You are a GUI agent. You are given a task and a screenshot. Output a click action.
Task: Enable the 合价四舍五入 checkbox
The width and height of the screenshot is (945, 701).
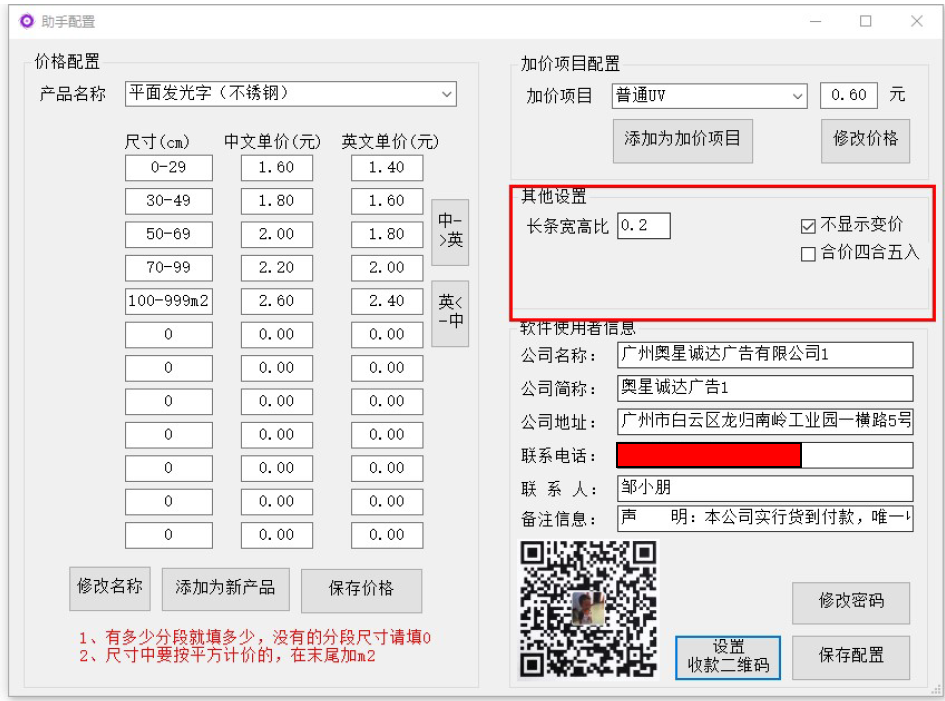(809, 253)
